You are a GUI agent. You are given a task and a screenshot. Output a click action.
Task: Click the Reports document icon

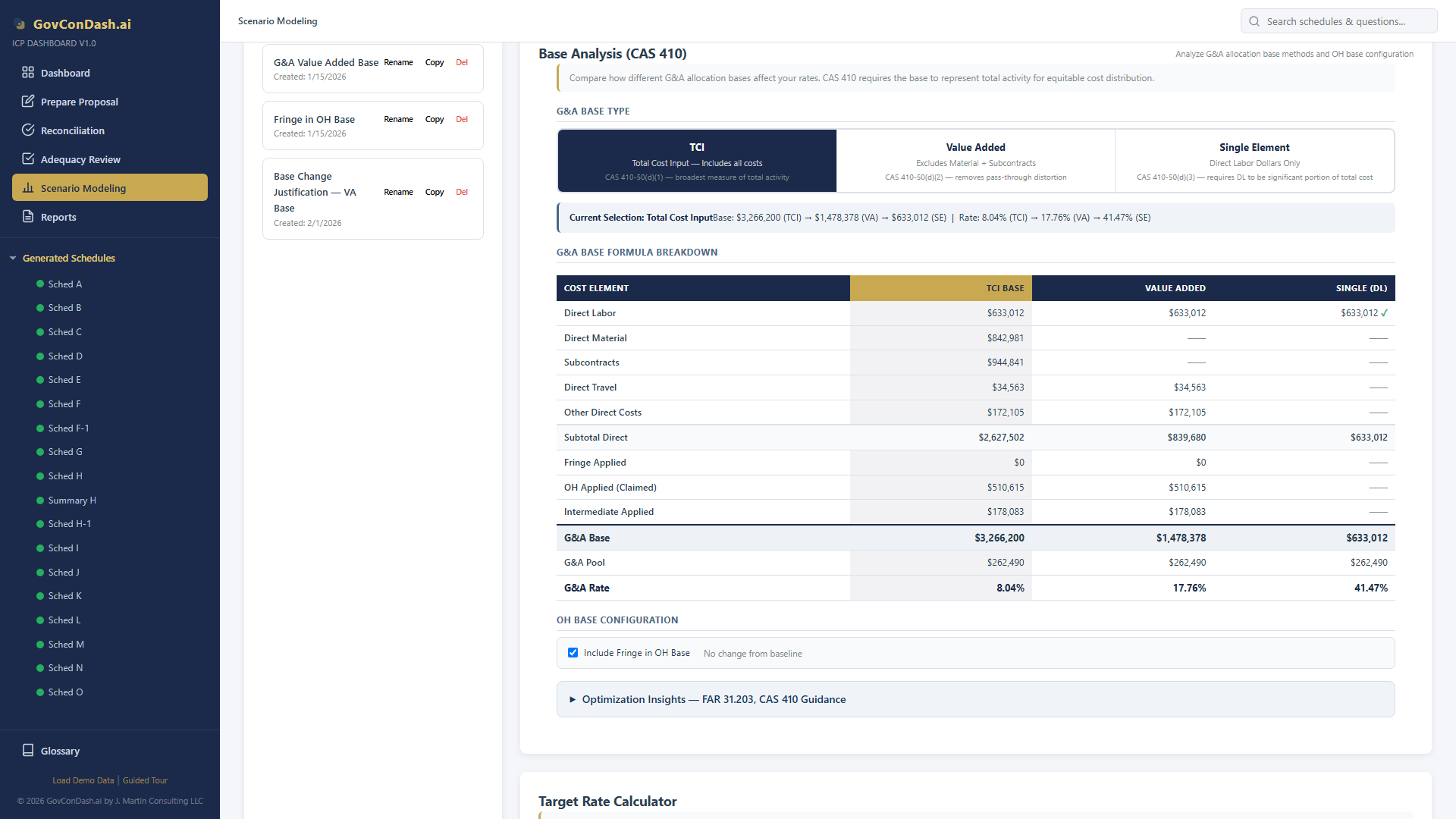[x=28, y=217]
